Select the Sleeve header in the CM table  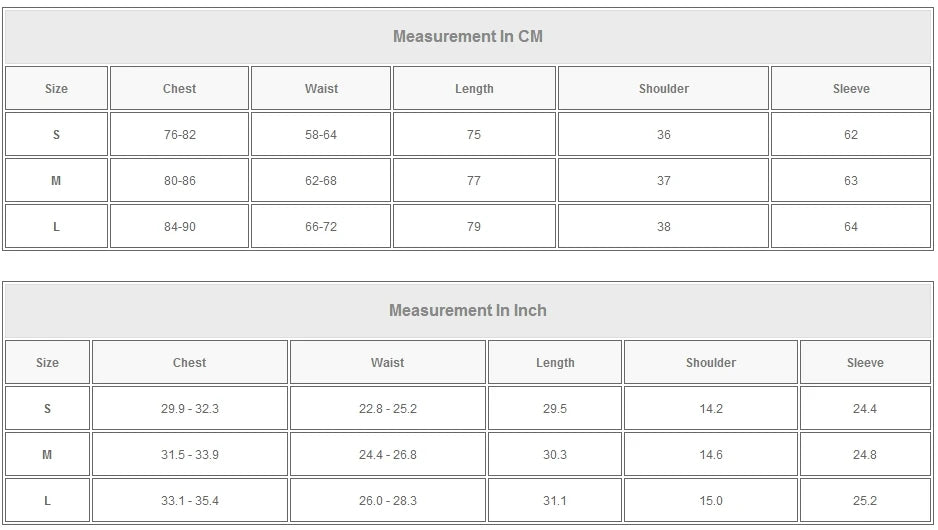851,89
